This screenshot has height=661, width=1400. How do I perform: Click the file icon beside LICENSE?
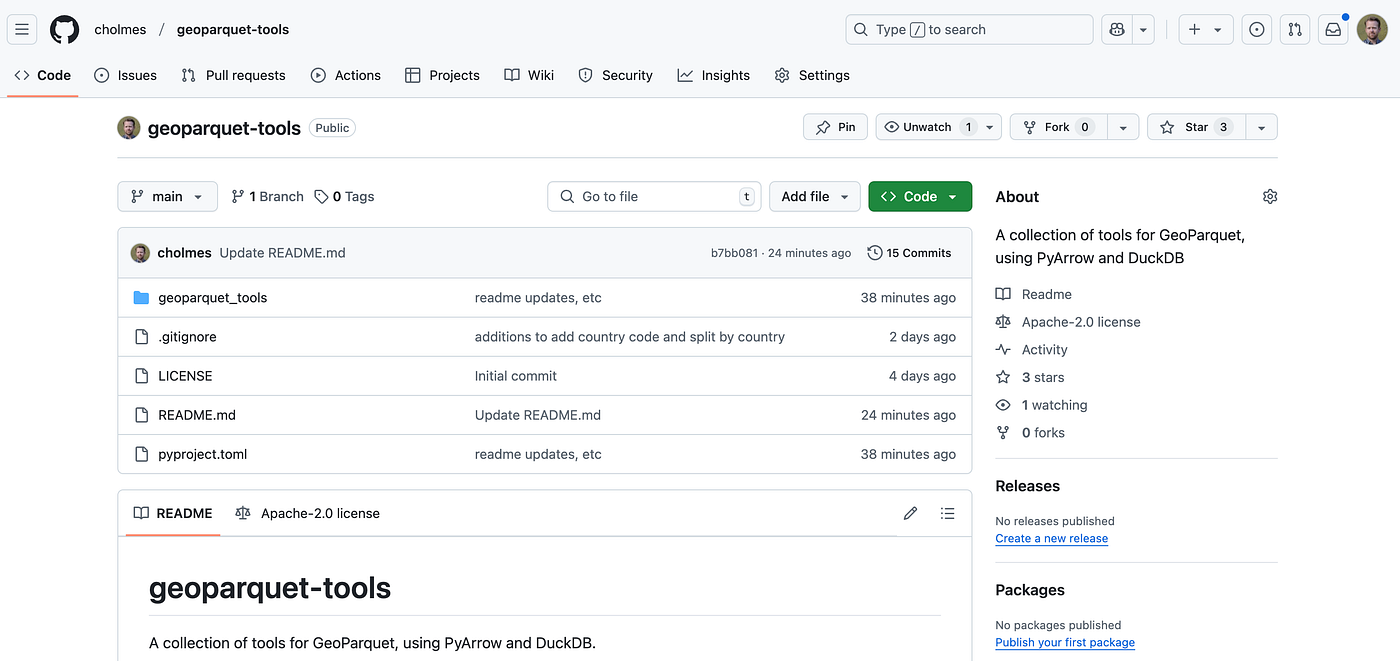141,376
